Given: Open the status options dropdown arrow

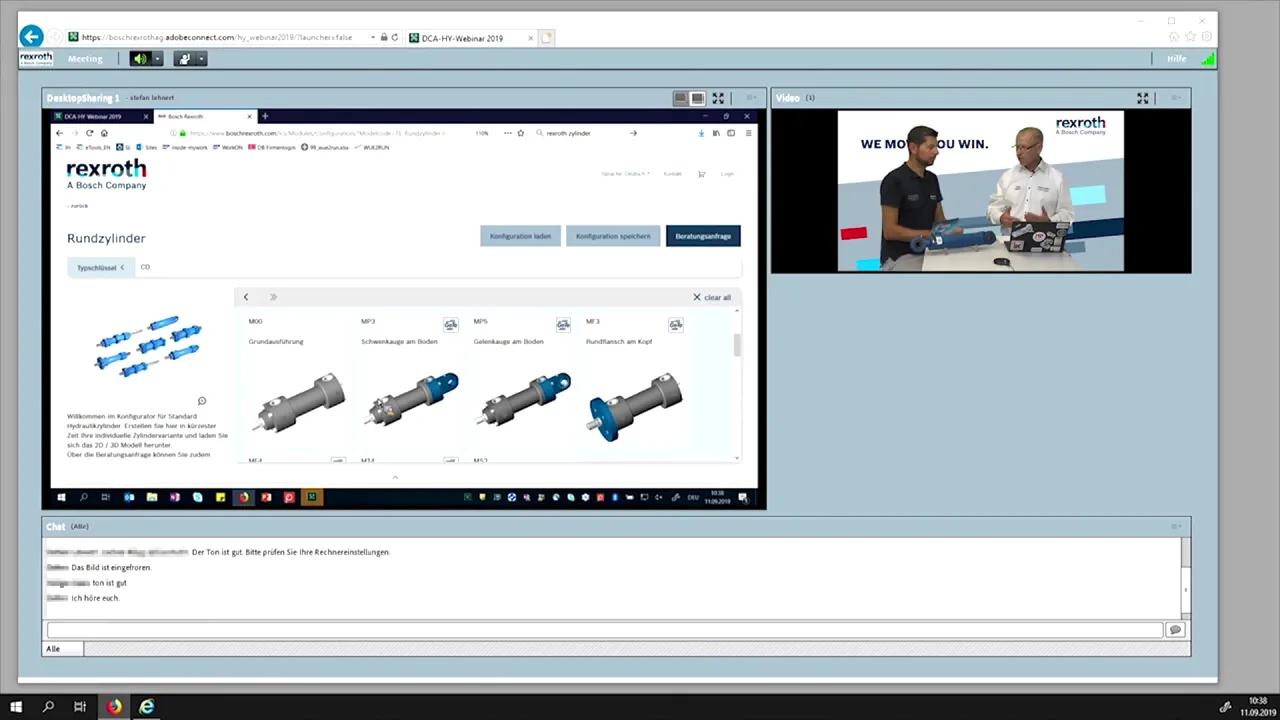Looking at the screenshot, I should 201,59.
